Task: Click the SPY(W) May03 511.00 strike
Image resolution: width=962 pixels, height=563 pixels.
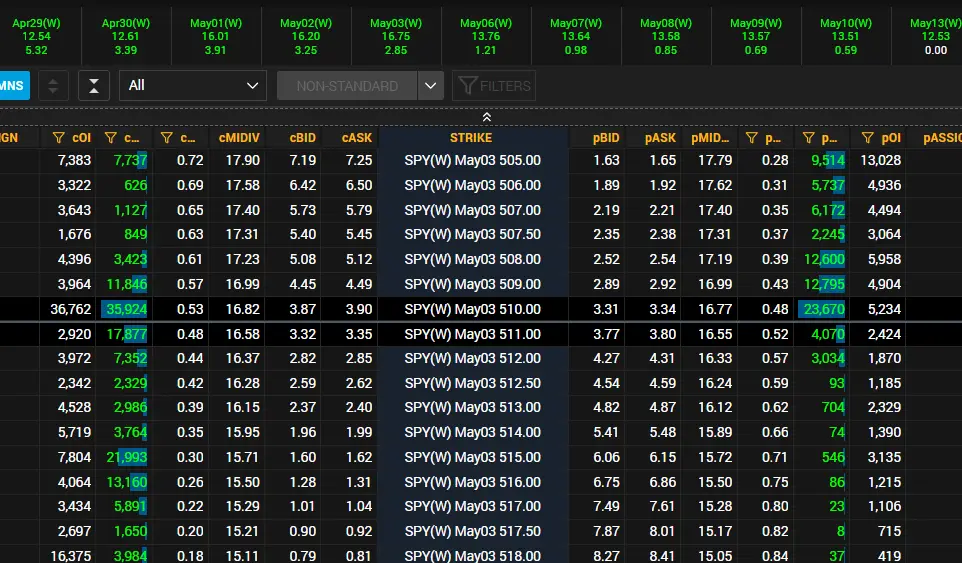Action: pos(472,334)
